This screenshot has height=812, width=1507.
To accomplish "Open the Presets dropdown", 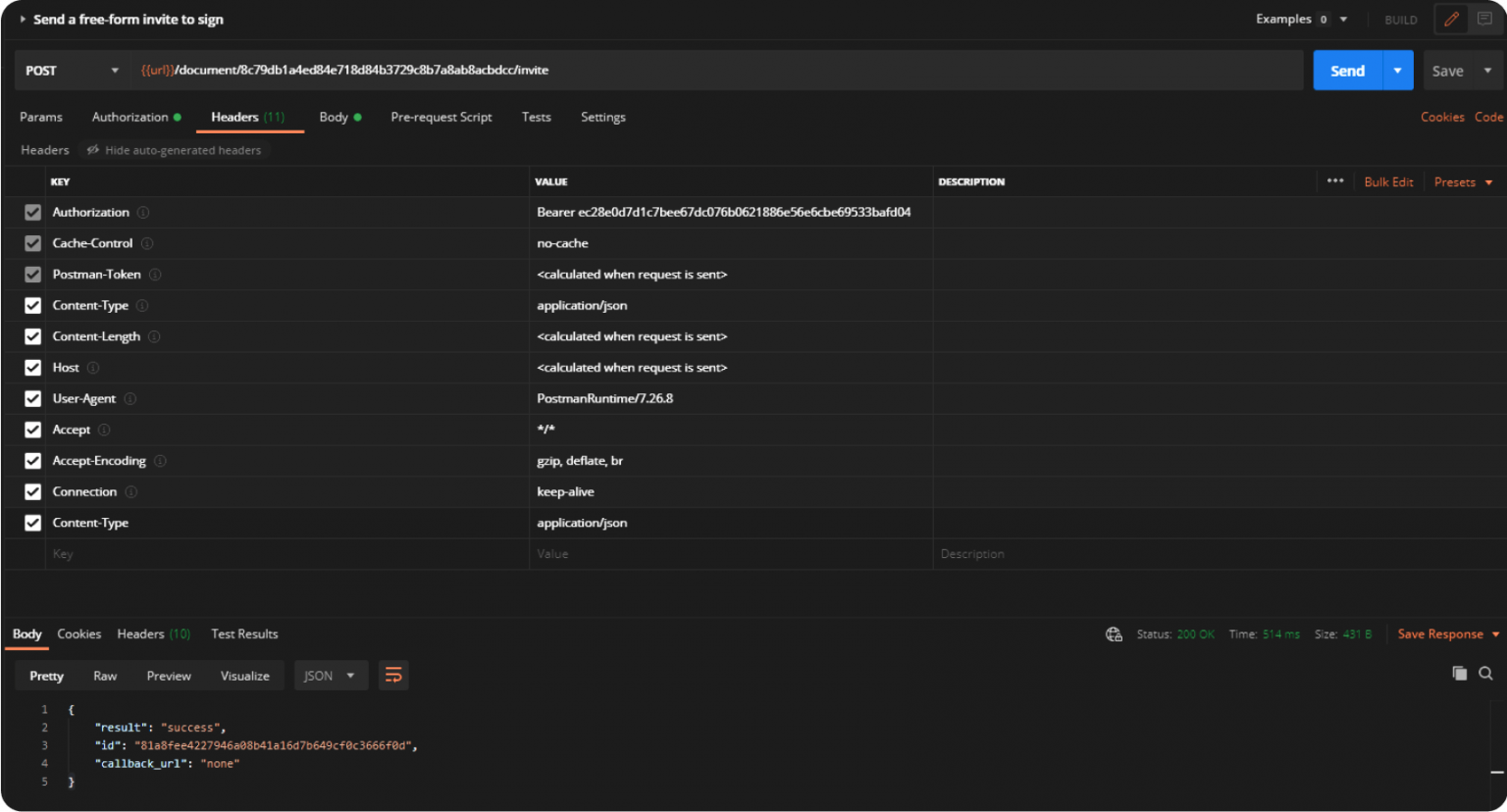I will [1462, 182].
